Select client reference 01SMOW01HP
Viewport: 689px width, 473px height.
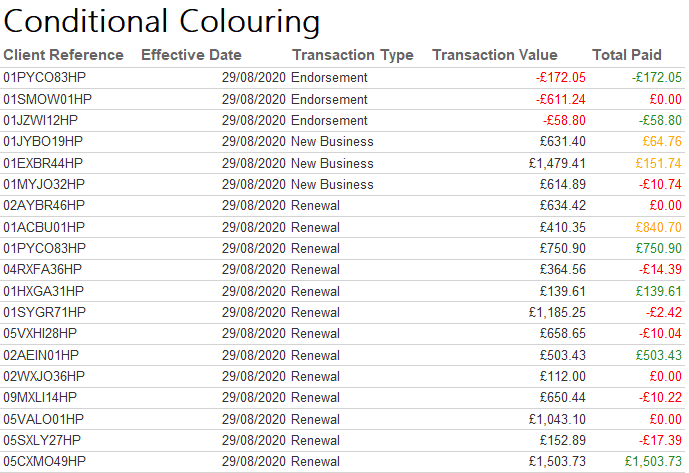tap(47, 99)
